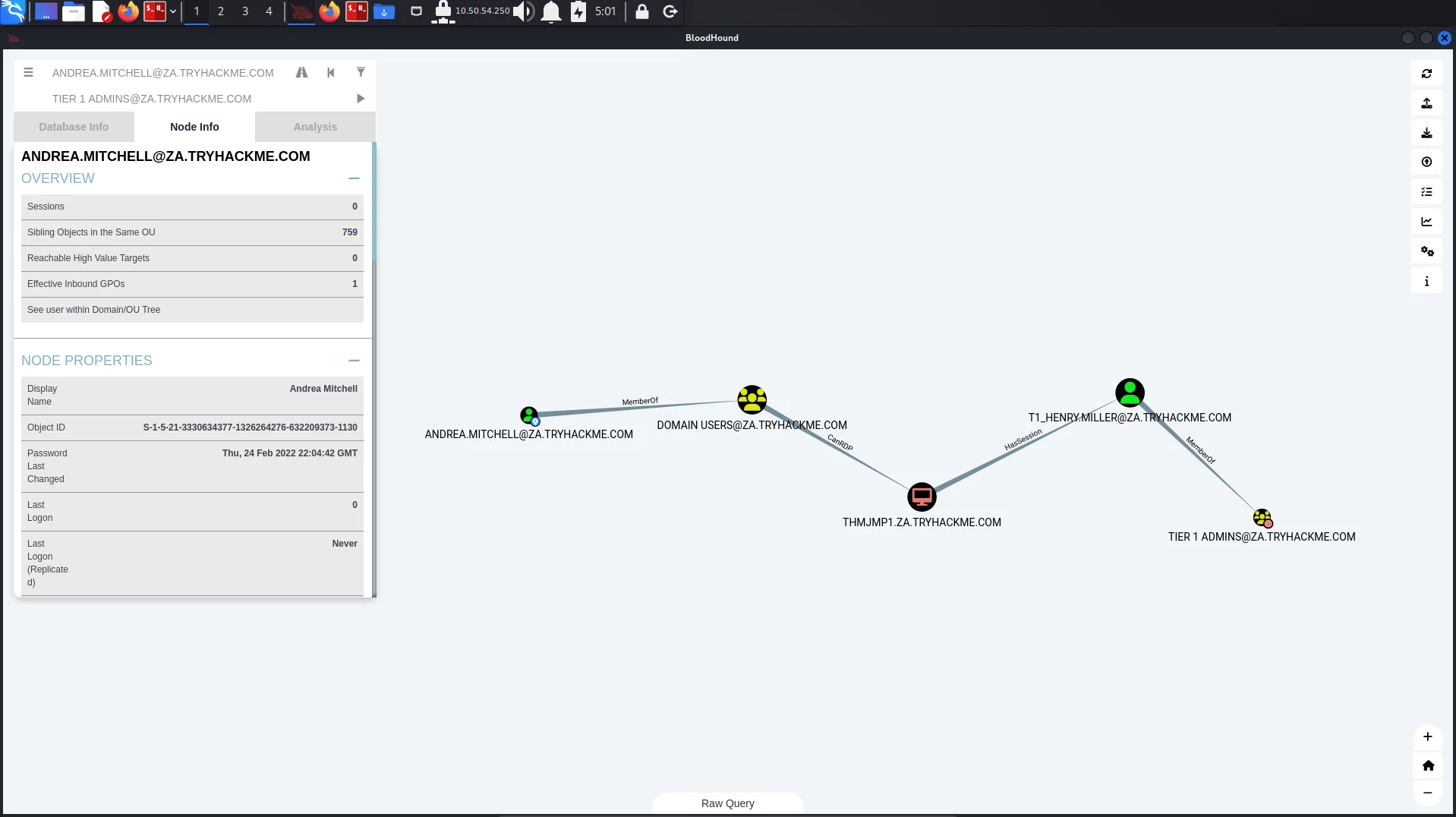Open the Kali applications menu
The image size is (1456, 817).
click(x=13, y=11)
